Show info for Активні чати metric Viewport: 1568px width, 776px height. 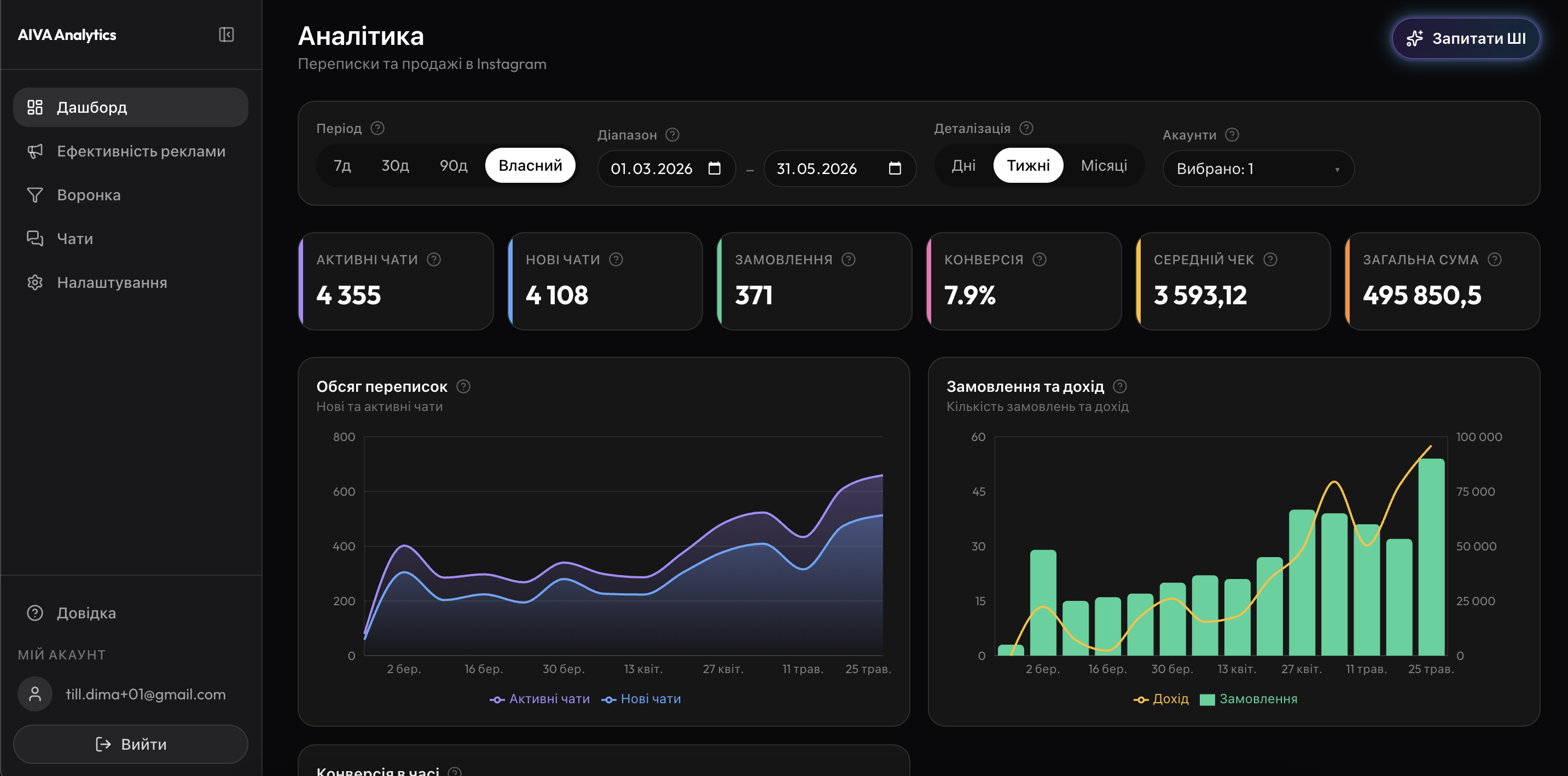[434, 260]
